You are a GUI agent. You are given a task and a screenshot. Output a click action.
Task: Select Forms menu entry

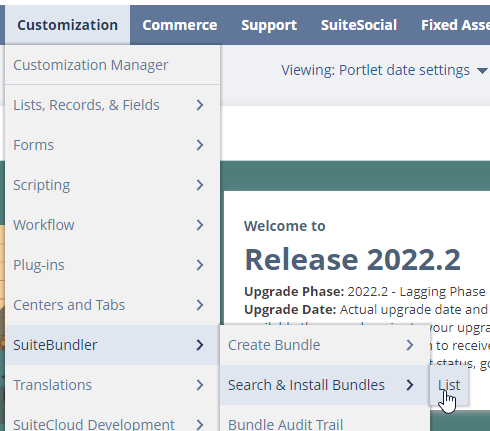pyautogui.click(x=112, y=145)
